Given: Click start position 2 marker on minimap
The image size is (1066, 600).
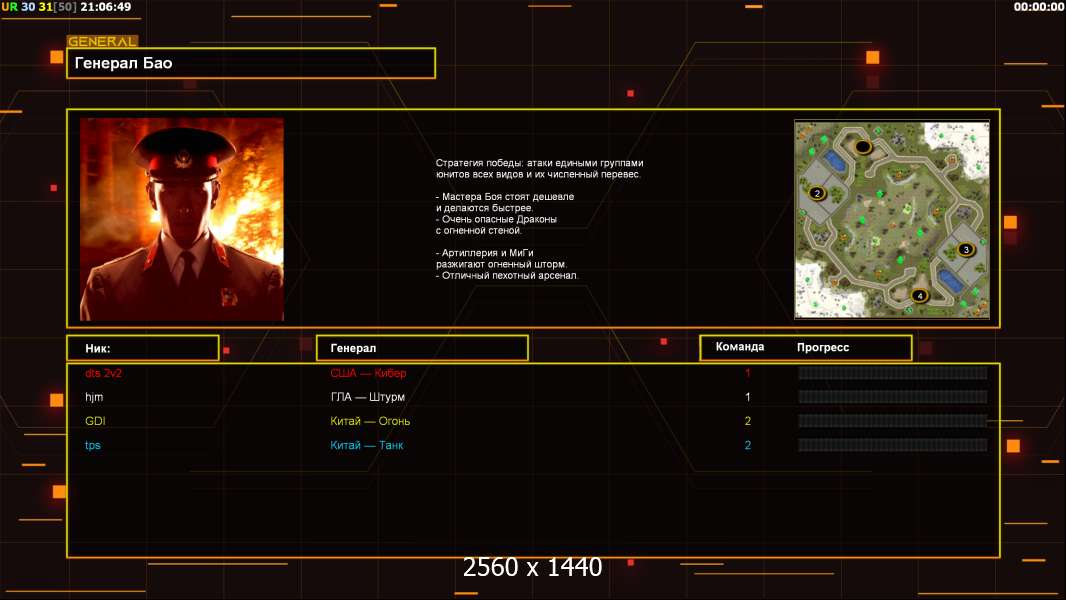Looking at the screenshot, I should 817,193.
